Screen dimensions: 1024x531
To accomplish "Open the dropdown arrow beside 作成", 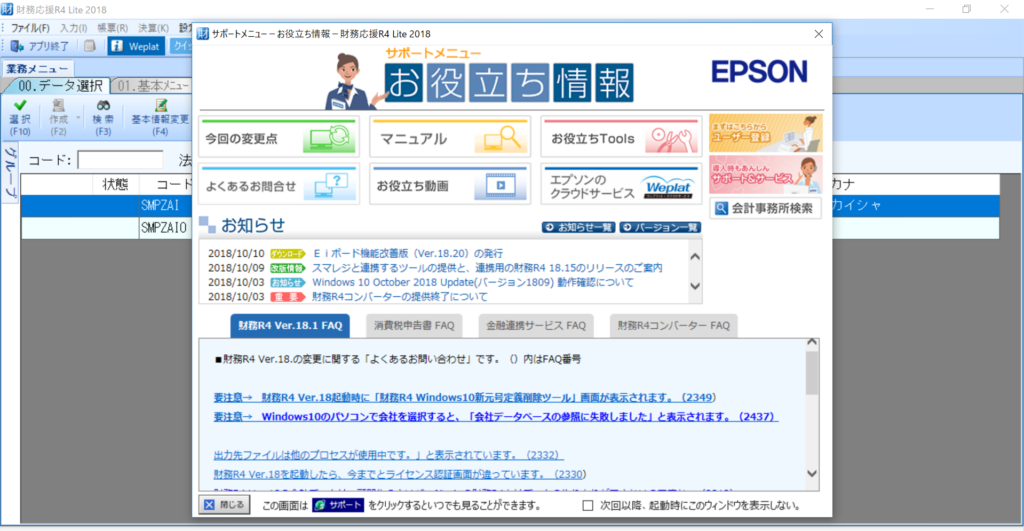I will 78,118.
